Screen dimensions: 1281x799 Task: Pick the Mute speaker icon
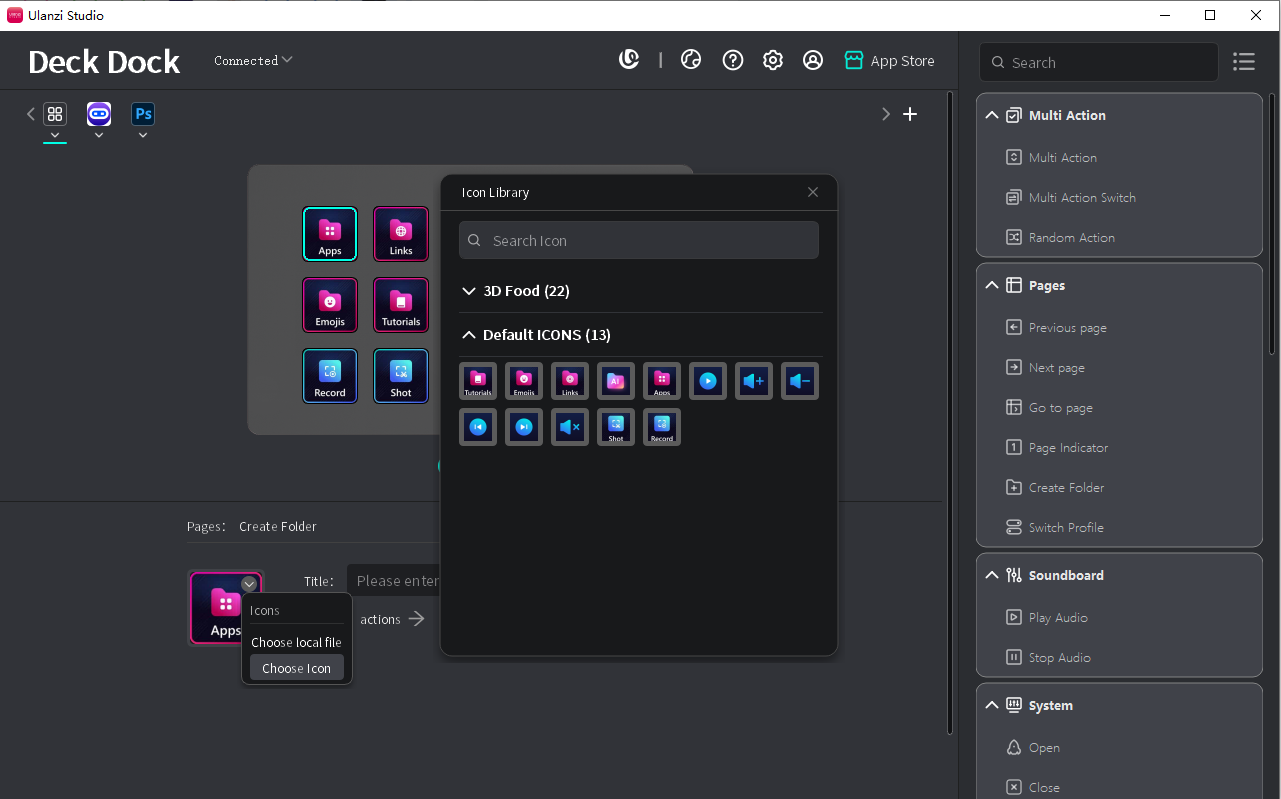click(x=570, y=427)
